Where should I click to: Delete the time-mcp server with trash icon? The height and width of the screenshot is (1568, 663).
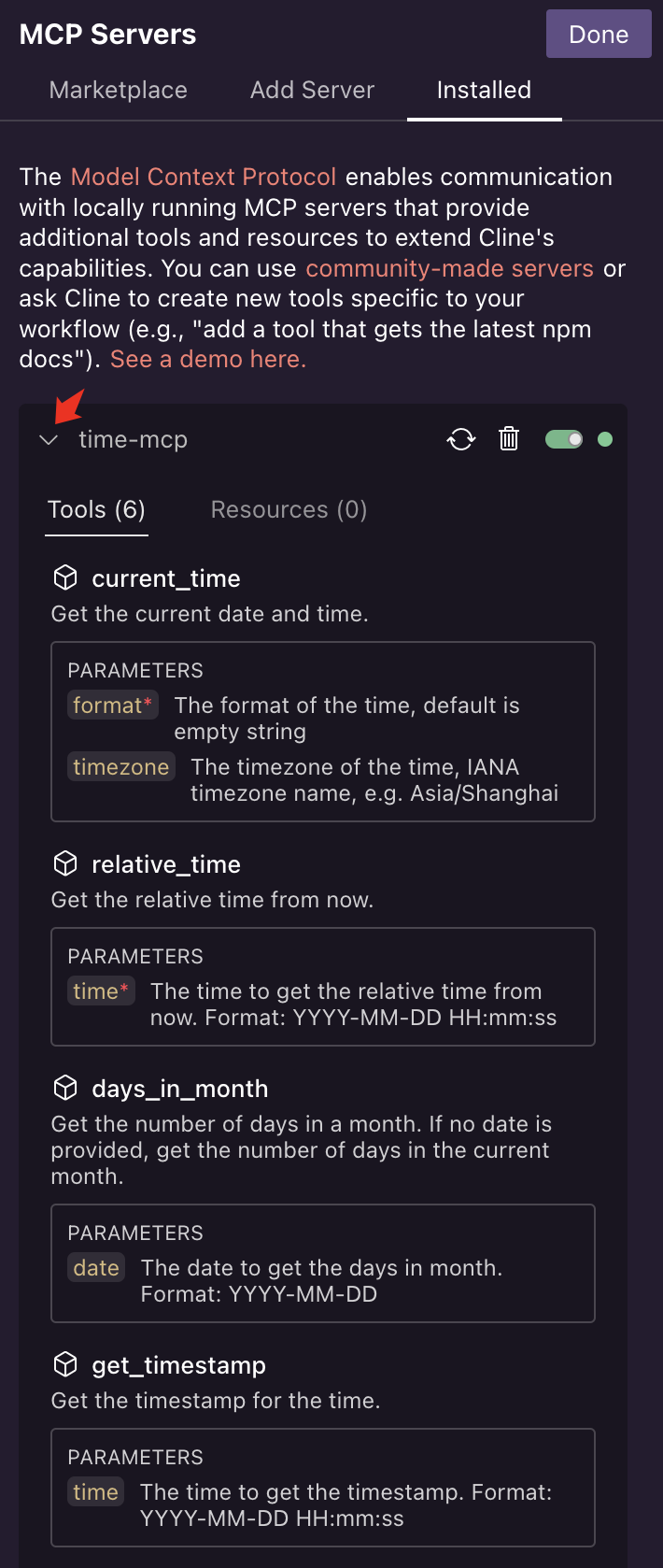coord(509,438)
